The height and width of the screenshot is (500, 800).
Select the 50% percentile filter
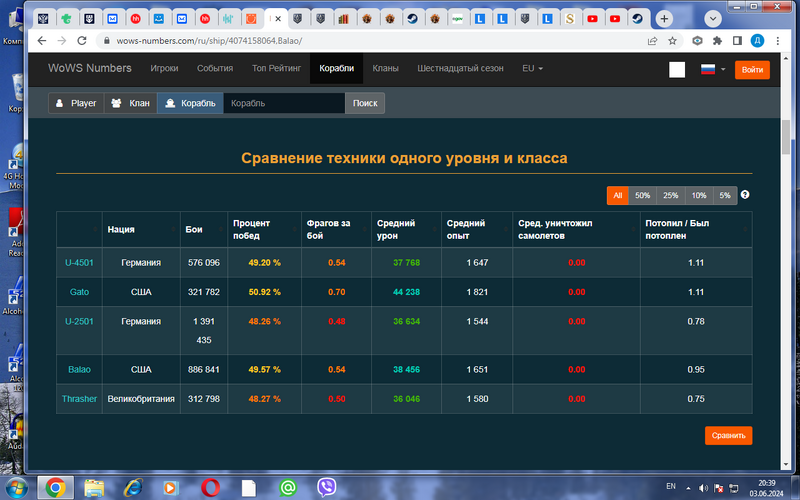(x=642, y=195)
